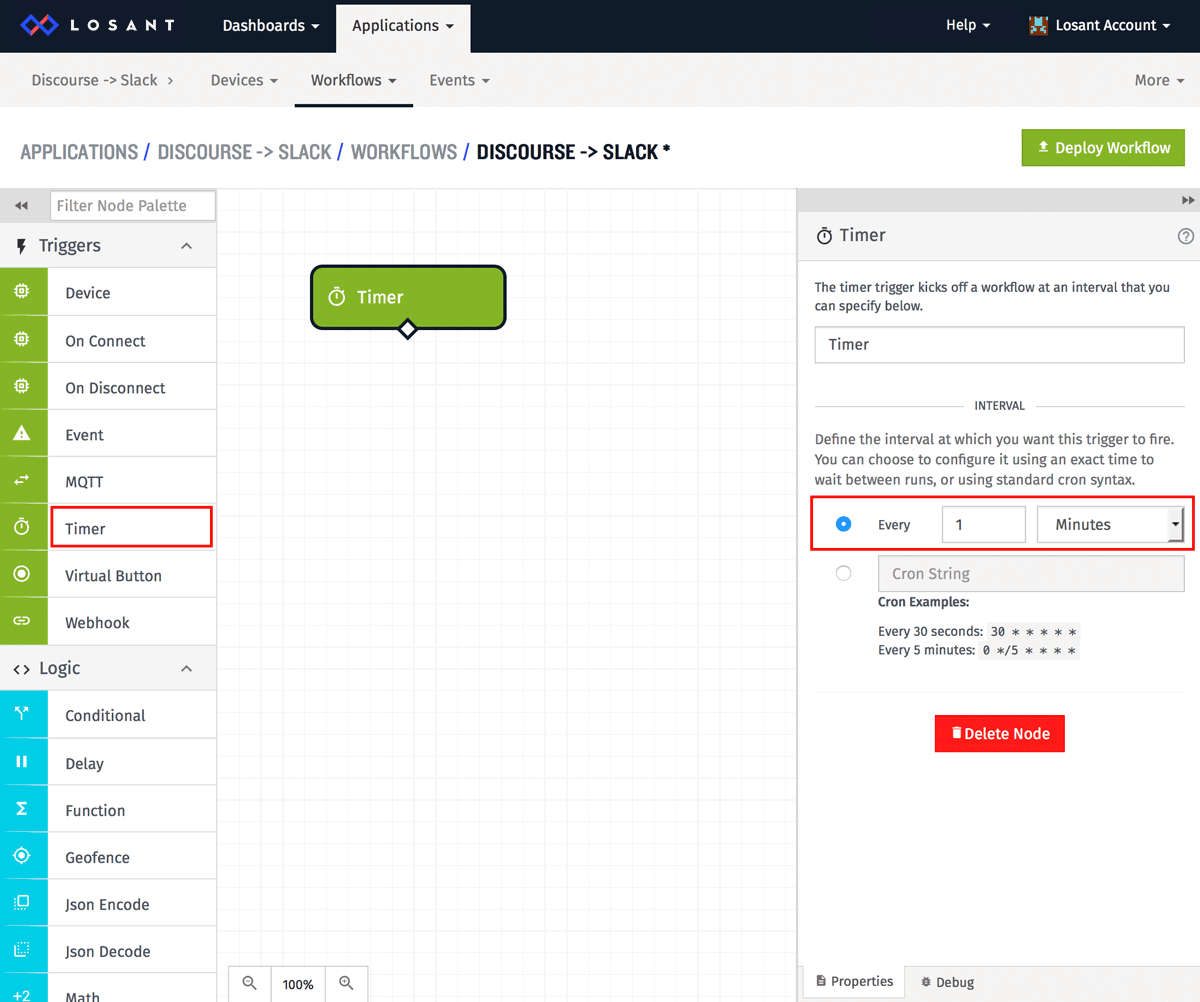Viewport: 1200px width, 1002px height.
Task: Switch to the Properties tab
Action: [854, 981]
